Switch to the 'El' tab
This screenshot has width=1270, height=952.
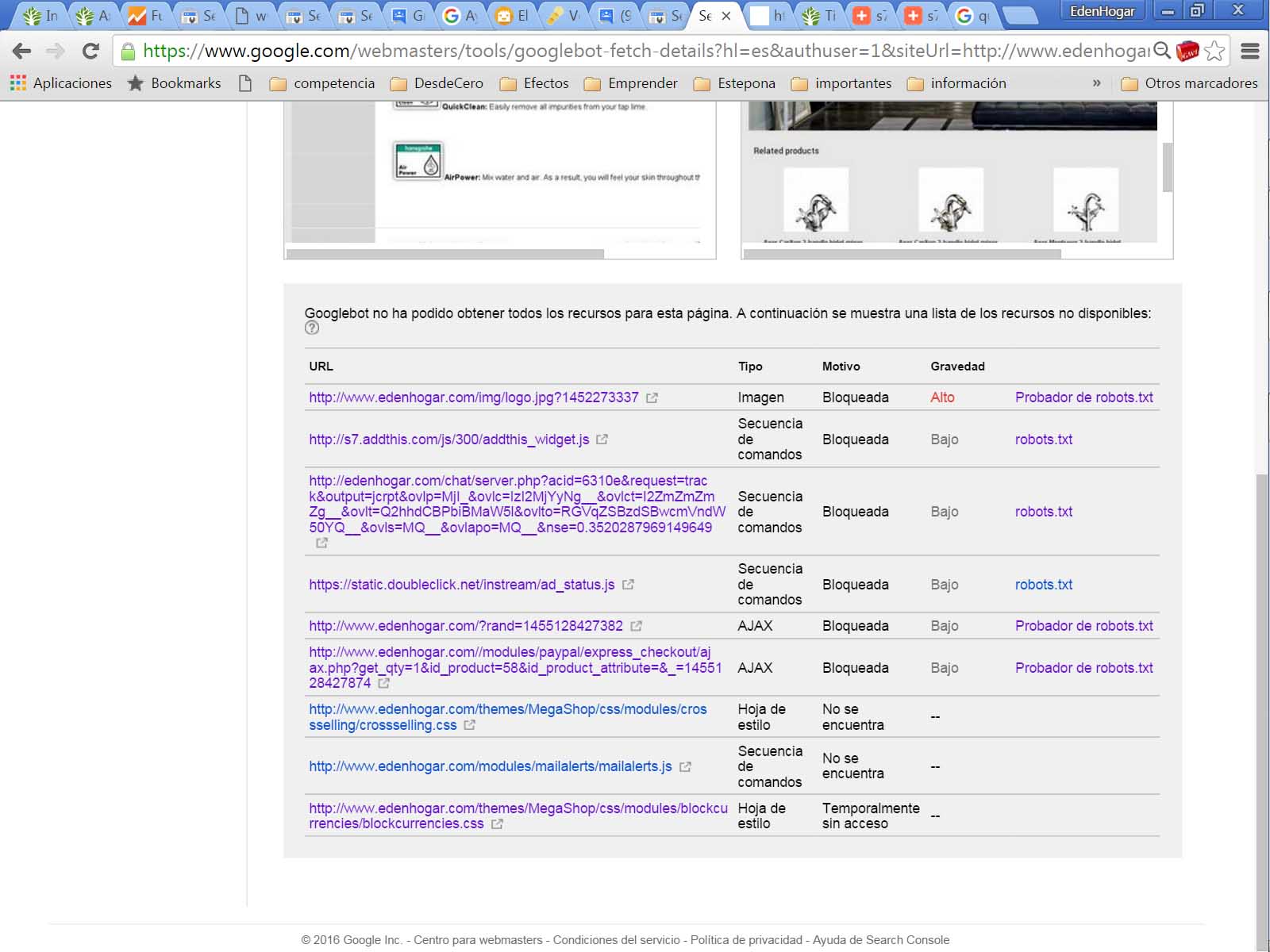click(513, 15)
